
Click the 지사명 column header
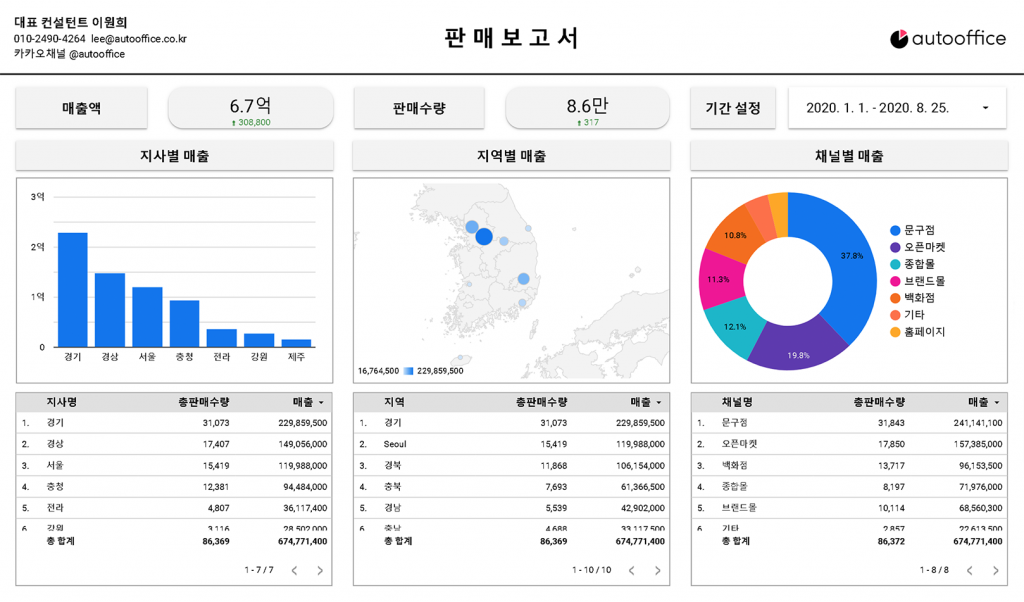pos(61,402)
